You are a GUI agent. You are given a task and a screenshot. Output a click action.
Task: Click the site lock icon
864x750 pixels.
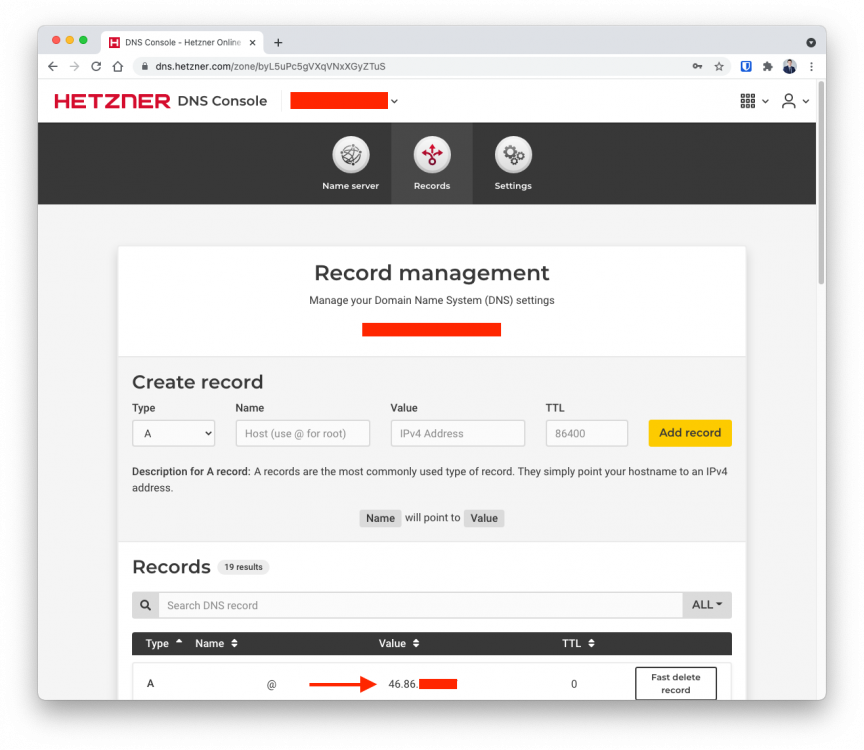(x=144, y=66)
